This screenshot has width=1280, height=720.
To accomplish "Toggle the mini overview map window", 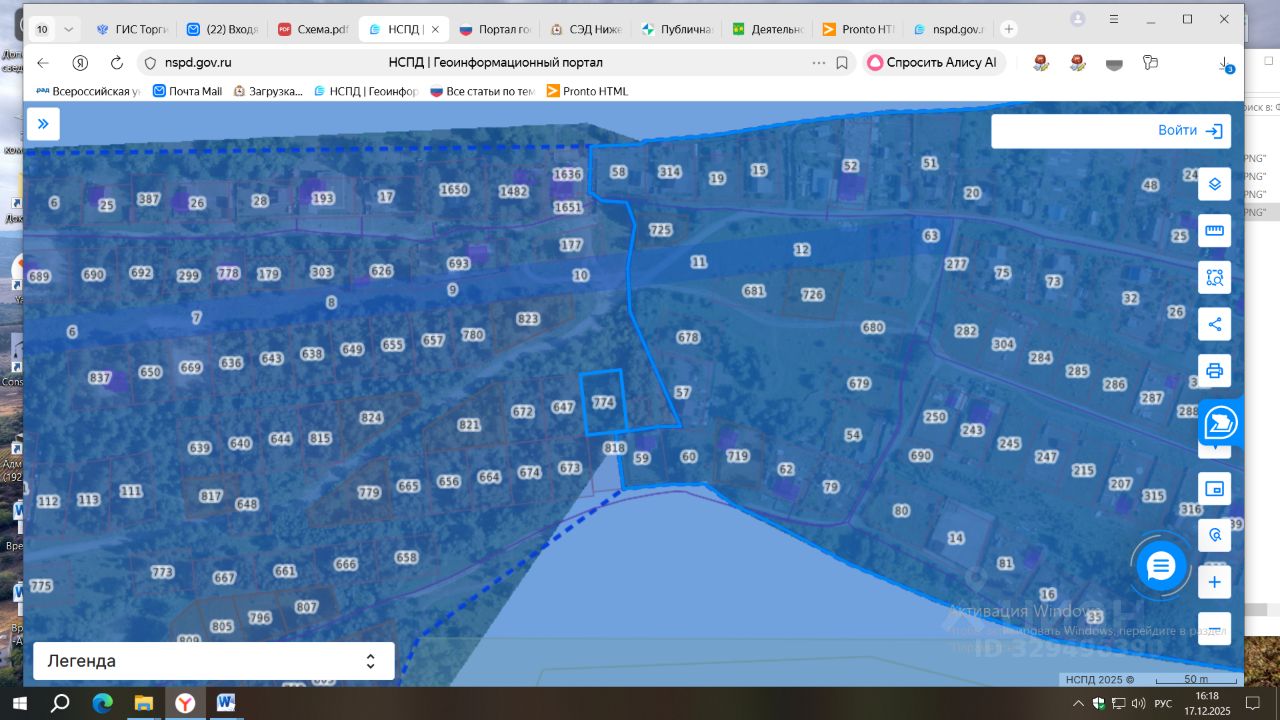I will pos(1215,489).
